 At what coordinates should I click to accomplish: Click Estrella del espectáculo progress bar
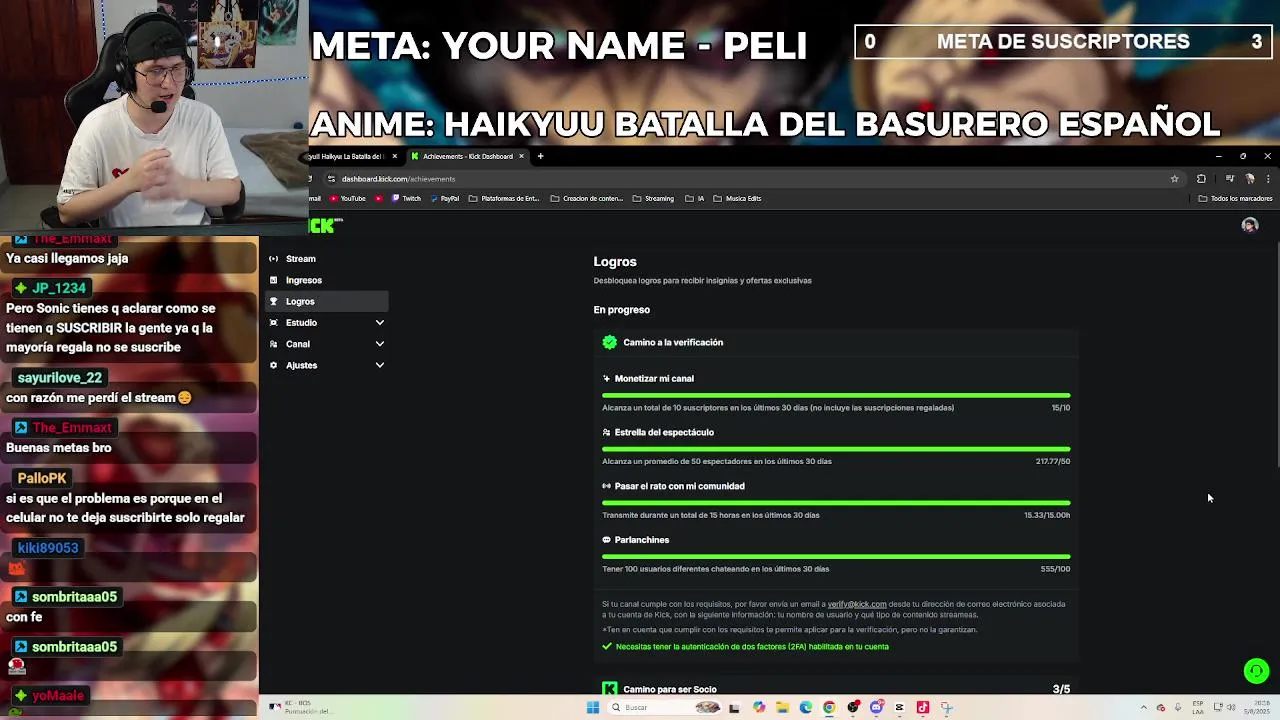pyautogui.click(x=836, y=449)
